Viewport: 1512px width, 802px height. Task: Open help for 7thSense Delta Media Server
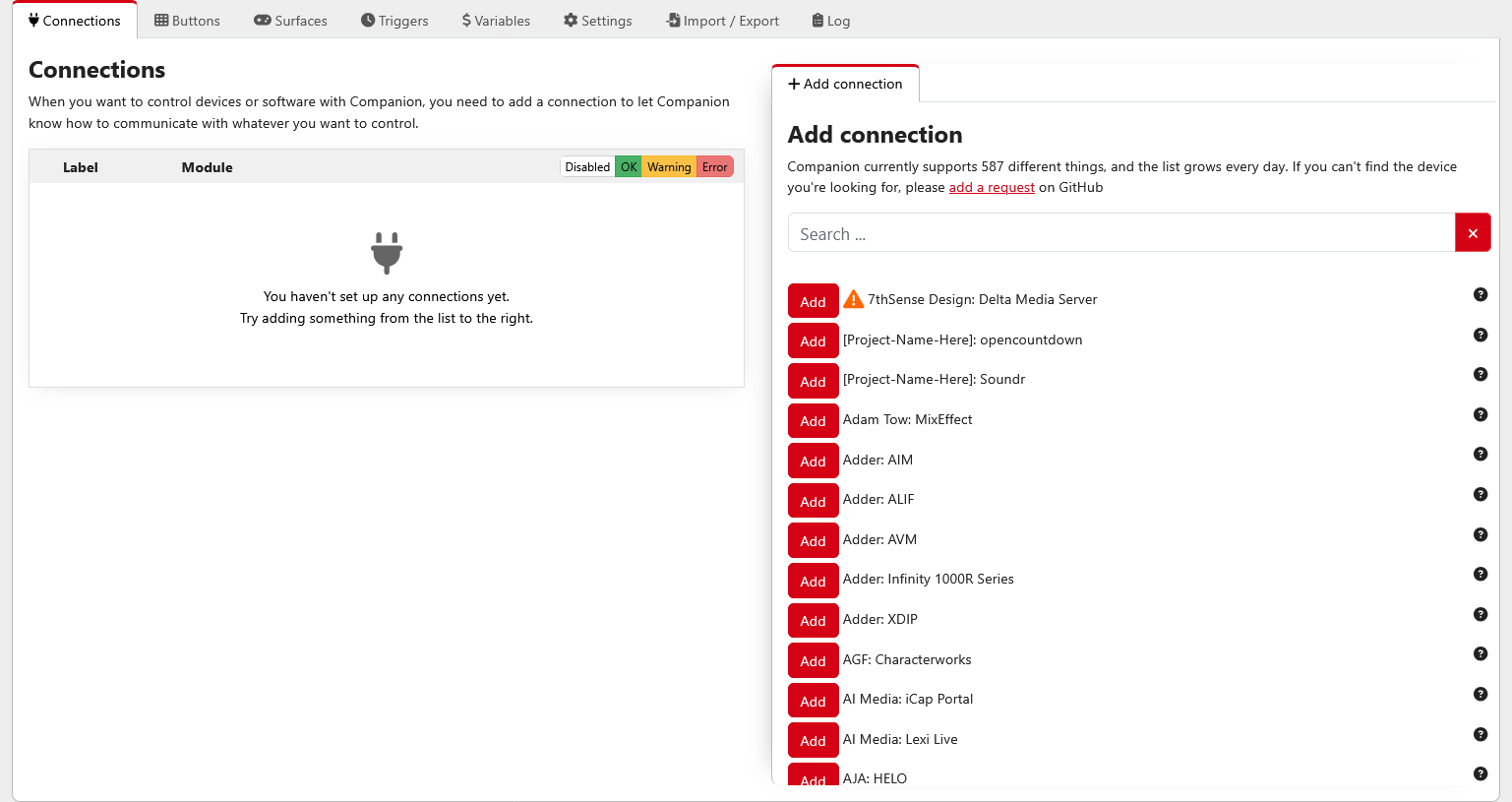tap(1480, 294)
